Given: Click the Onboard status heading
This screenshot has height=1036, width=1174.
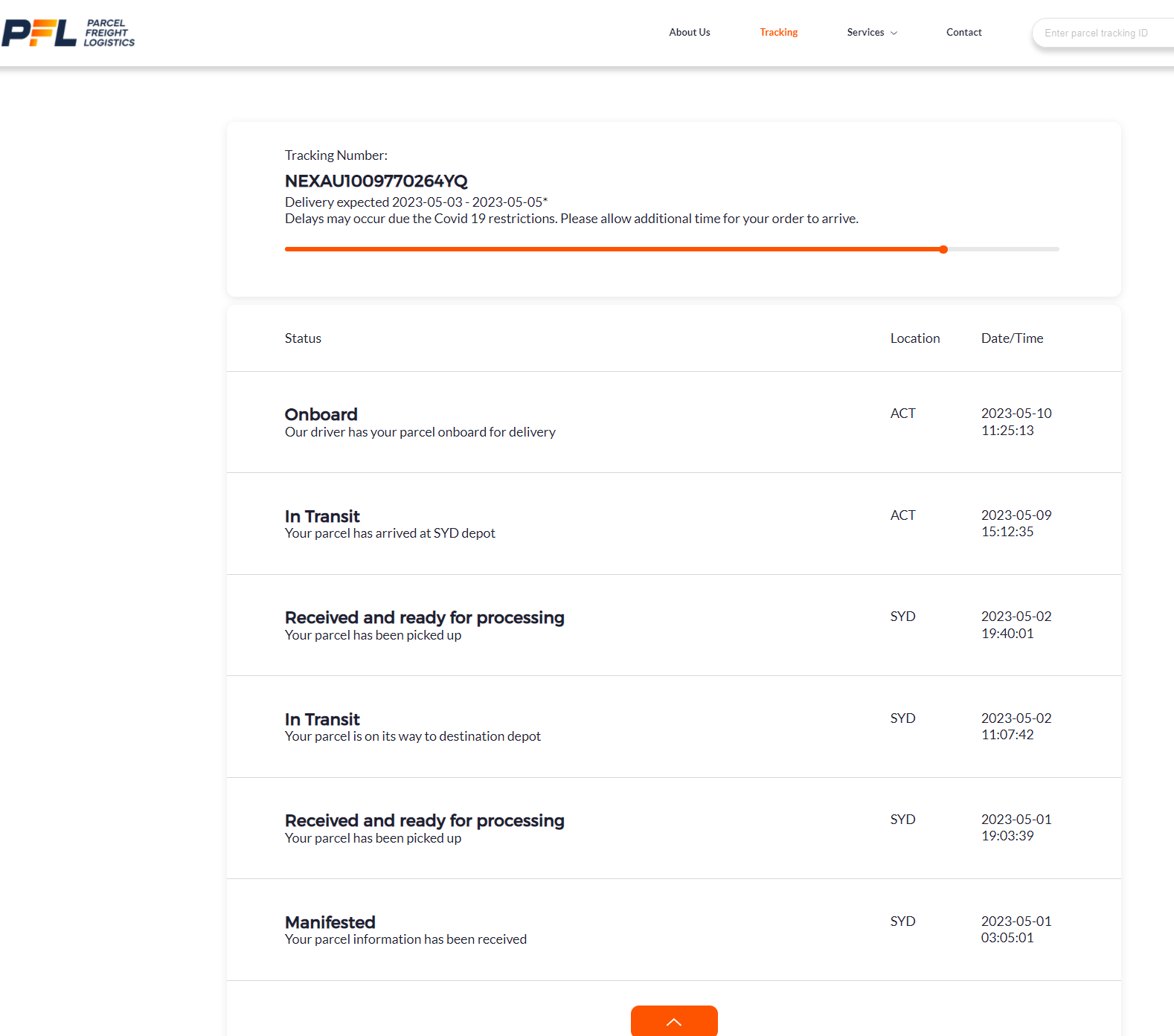Looking at the screenshot, I should [321, 414].
